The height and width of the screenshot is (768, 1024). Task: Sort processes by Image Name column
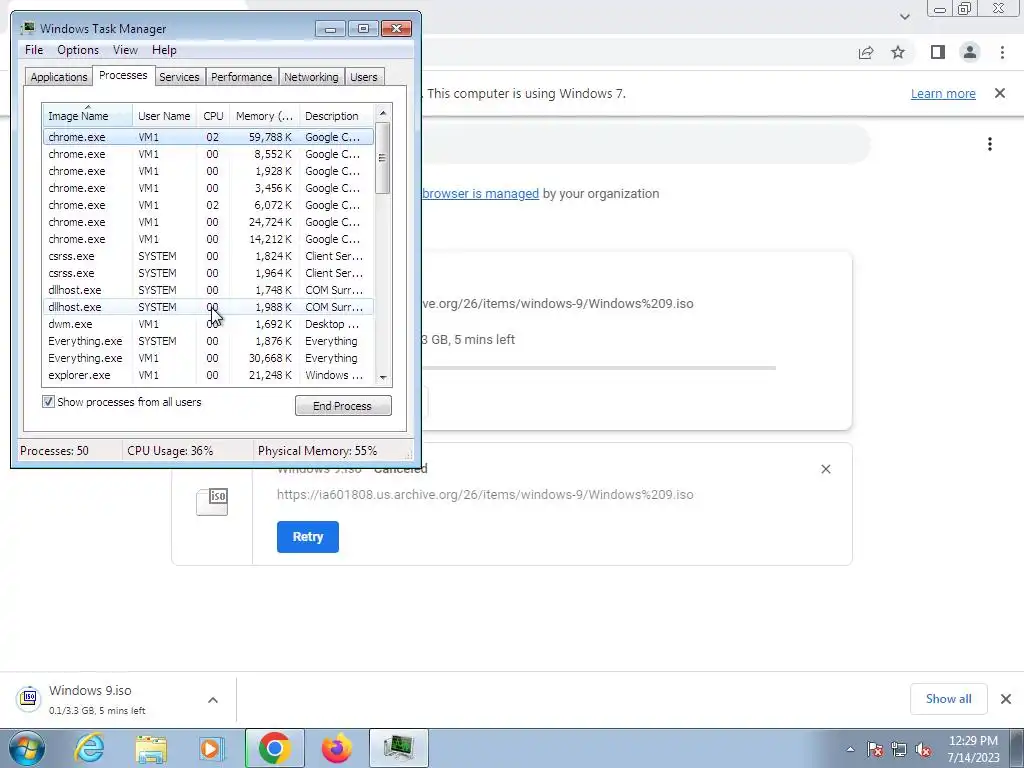(88, 116)
